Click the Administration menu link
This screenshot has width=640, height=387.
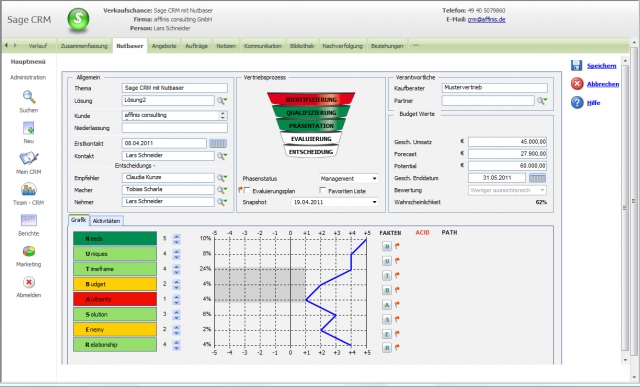(x=28, y=77)
